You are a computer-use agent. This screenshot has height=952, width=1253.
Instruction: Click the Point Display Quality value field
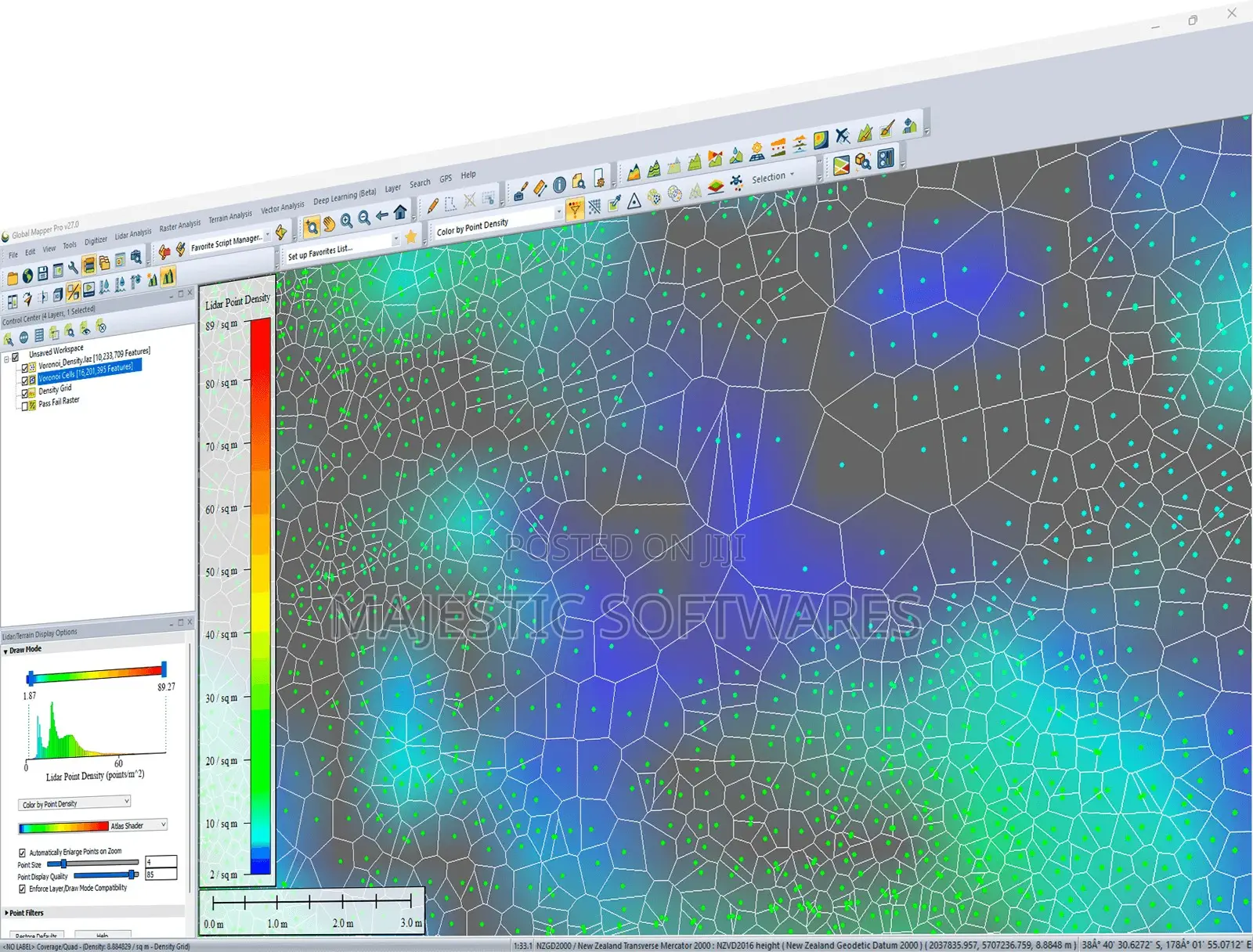(161, 874)
